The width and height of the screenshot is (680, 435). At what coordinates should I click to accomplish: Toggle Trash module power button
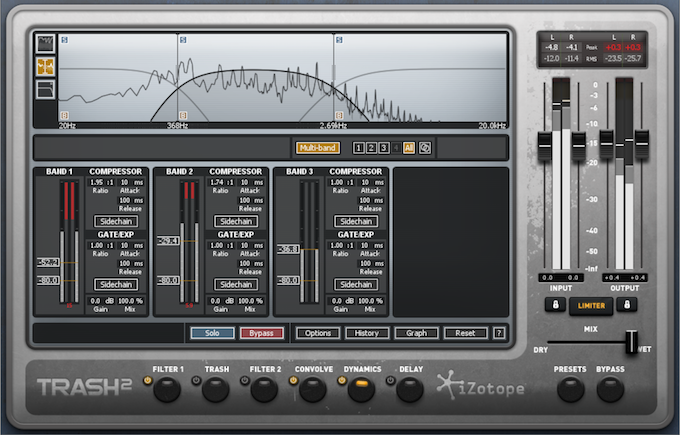[196, 380]
